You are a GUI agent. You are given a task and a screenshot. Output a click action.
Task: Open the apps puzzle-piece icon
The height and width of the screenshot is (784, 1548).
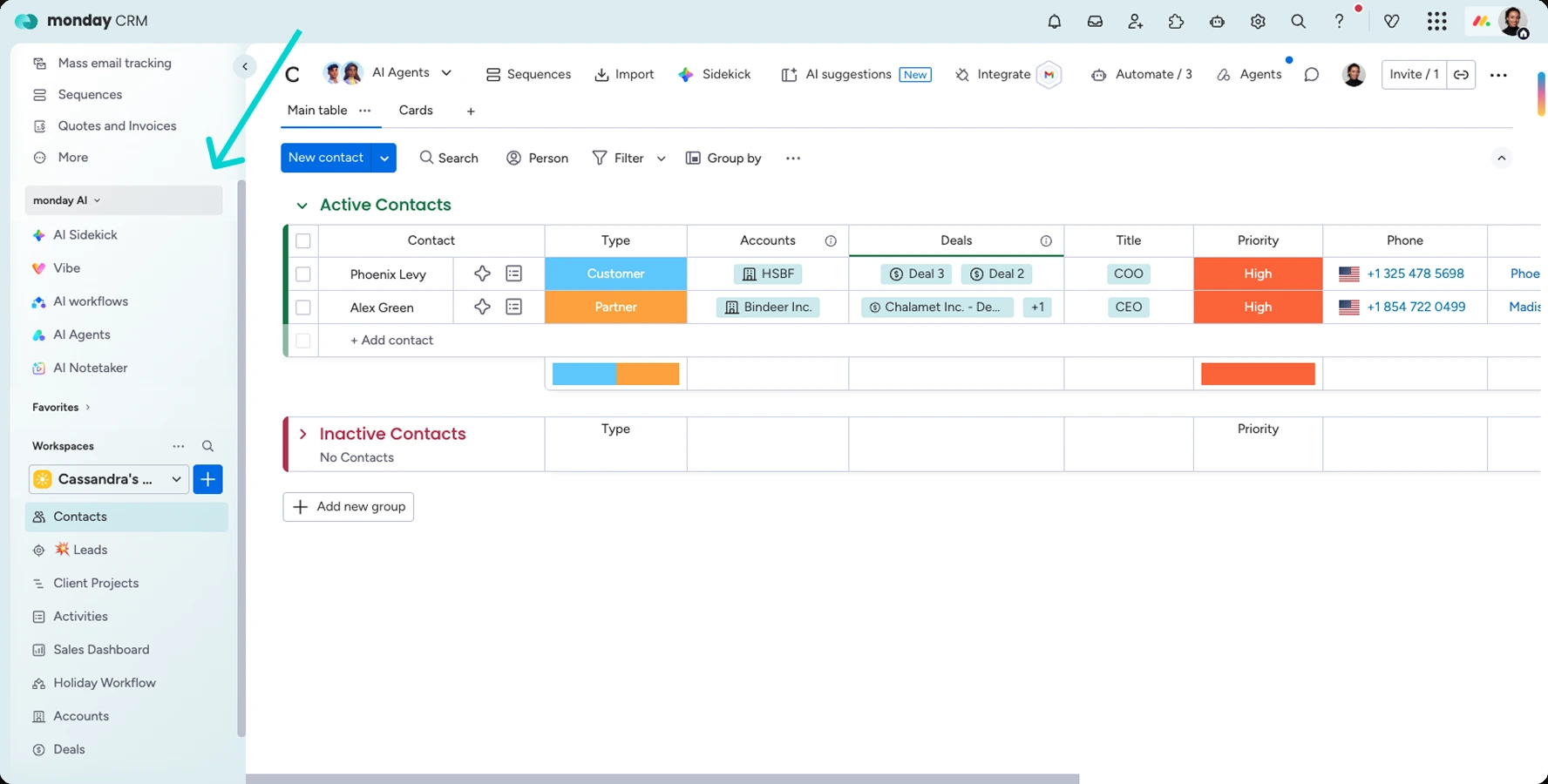point(1176,22)
